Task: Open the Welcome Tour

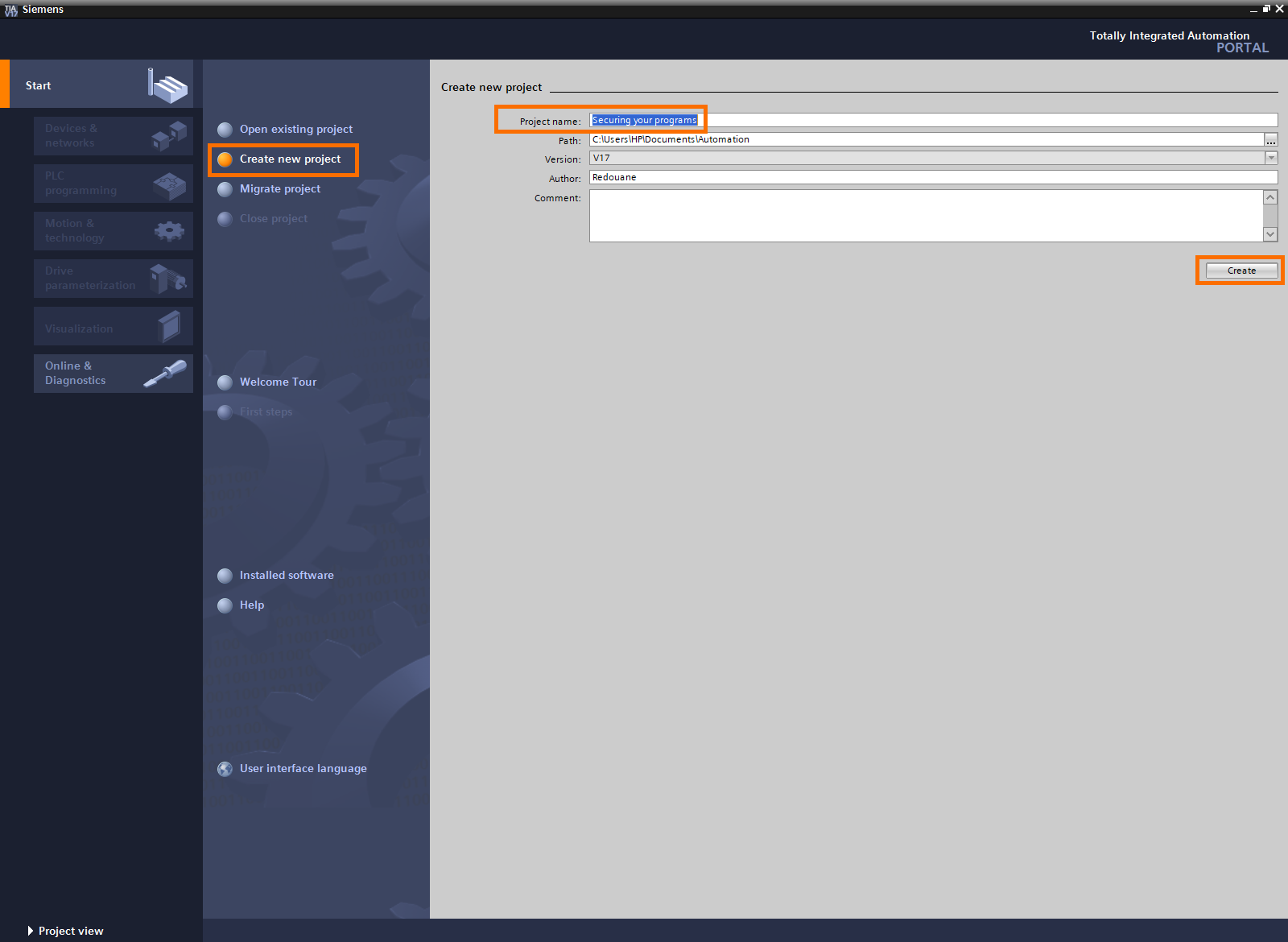Action: (278, 382)
